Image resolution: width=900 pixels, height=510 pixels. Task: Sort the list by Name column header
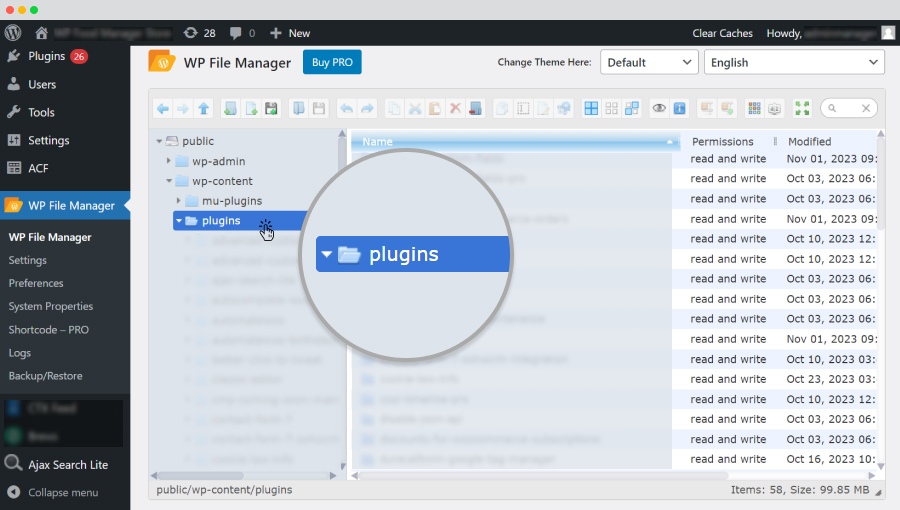point(515,142)
